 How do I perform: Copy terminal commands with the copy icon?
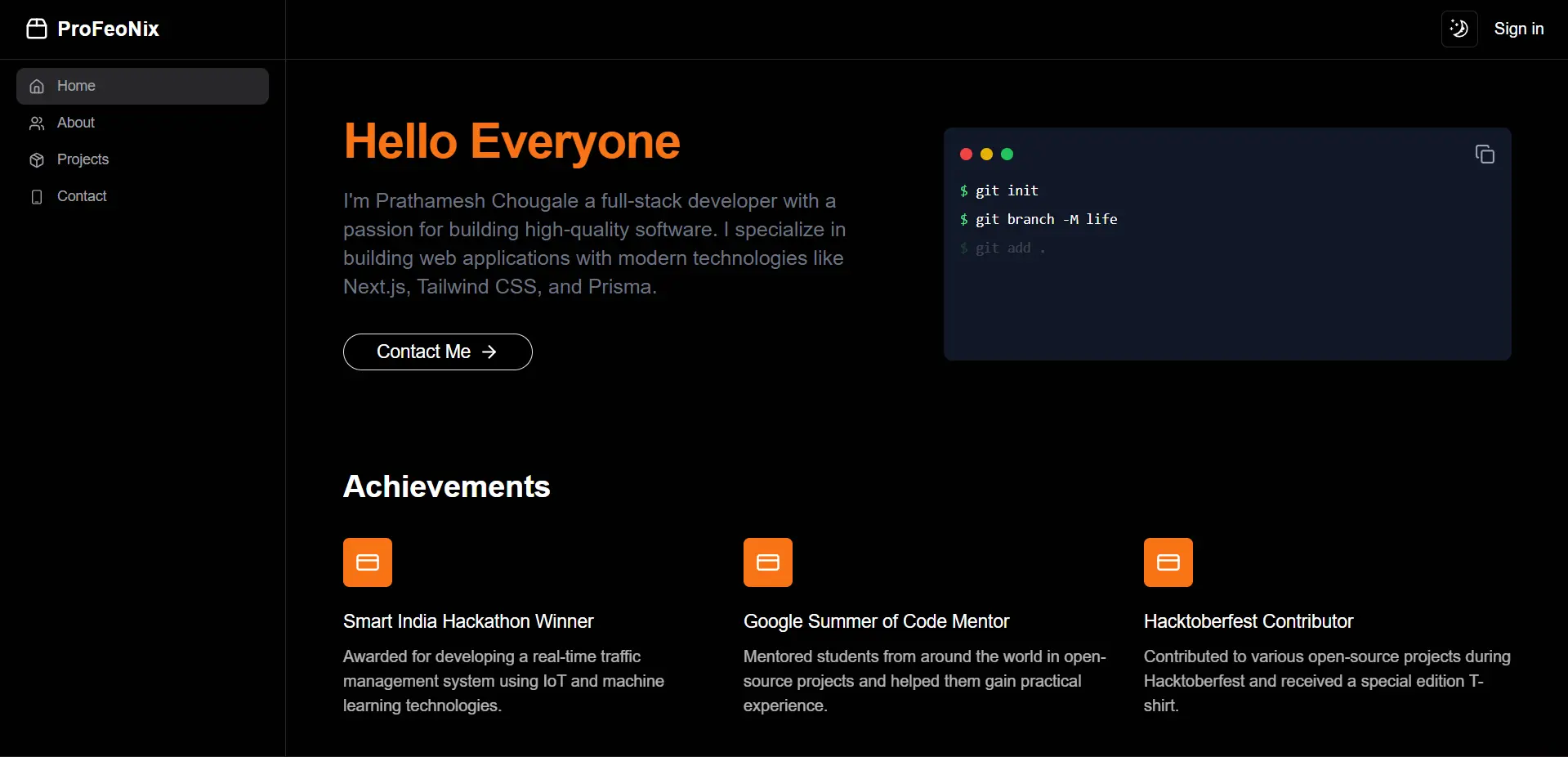coord(1484,155)
